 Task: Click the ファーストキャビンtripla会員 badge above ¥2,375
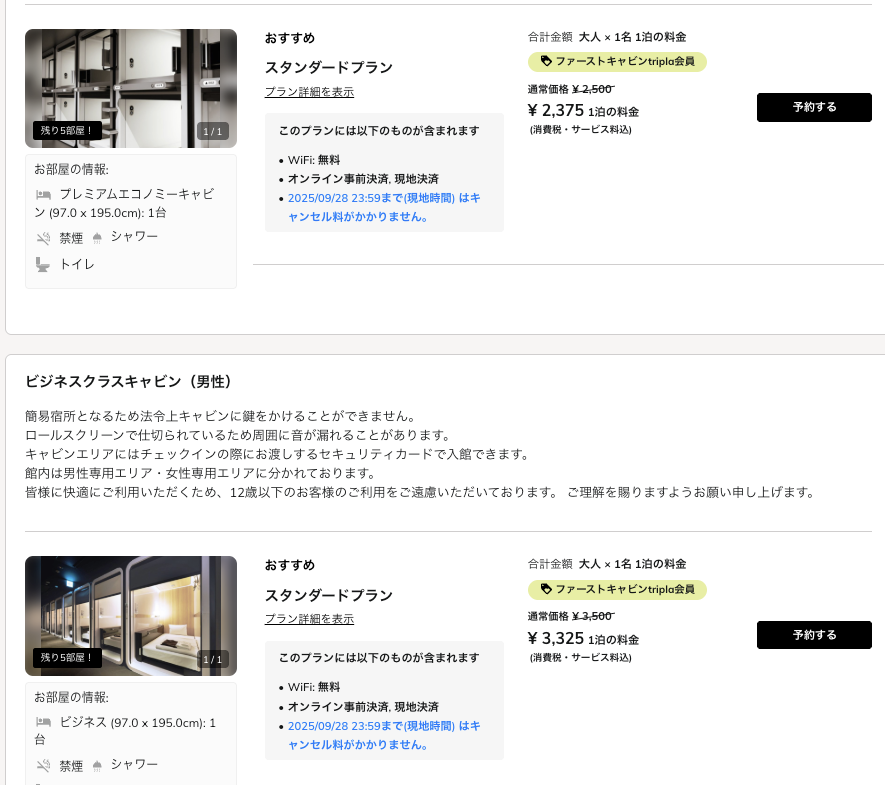[x=617, y=62]
